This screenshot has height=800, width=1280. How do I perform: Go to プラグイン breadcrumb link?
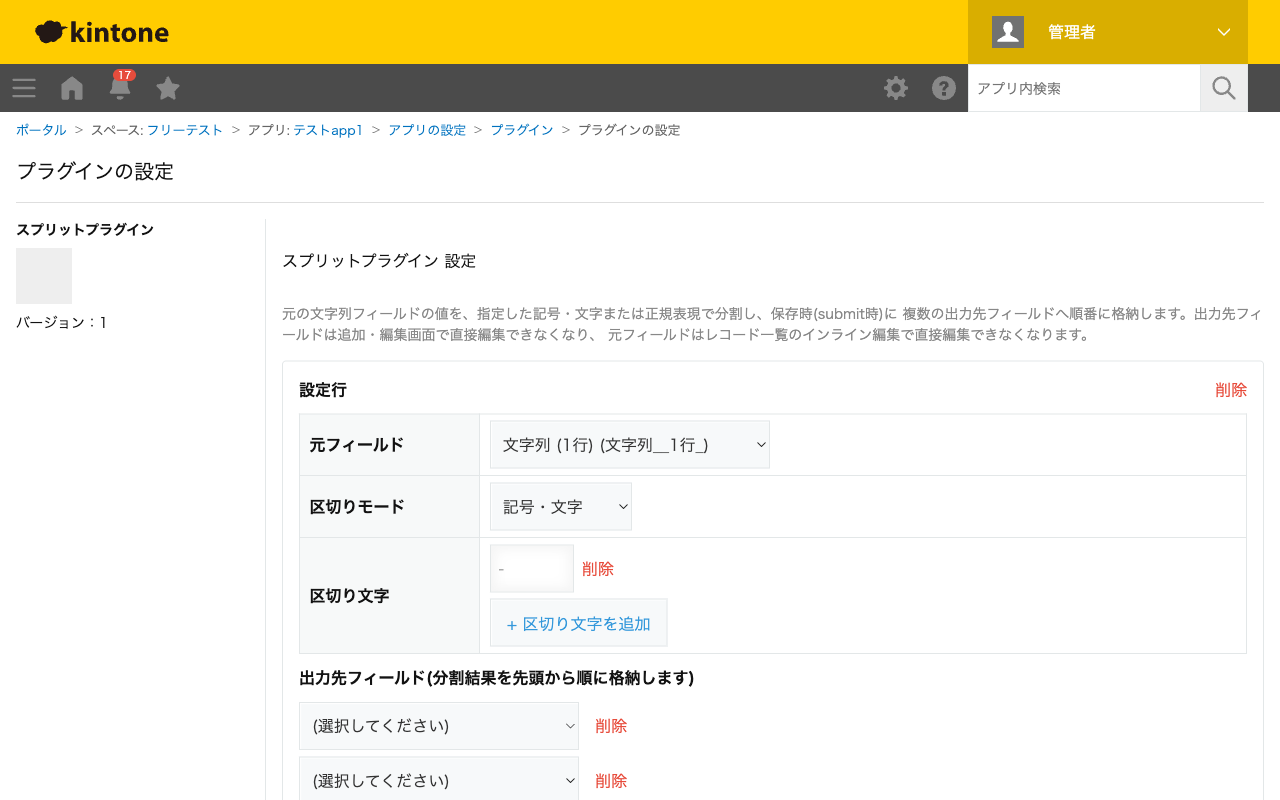[x=522, y=130]
